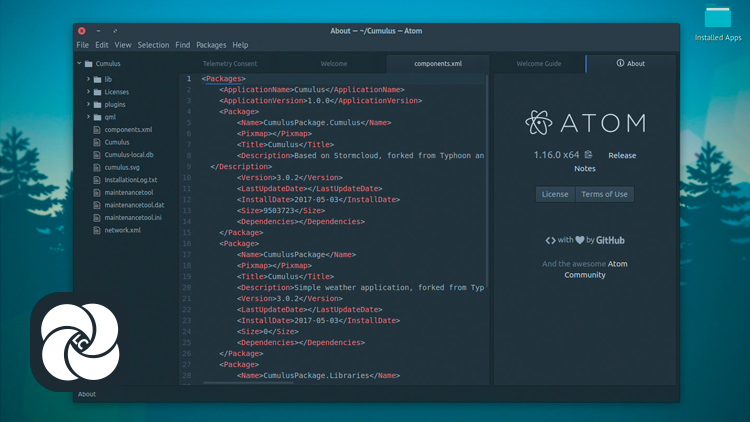This screenshot has height=422, width=750.
Task: Open maintenancetool.ini from the tree view
Action: point(133,217)
